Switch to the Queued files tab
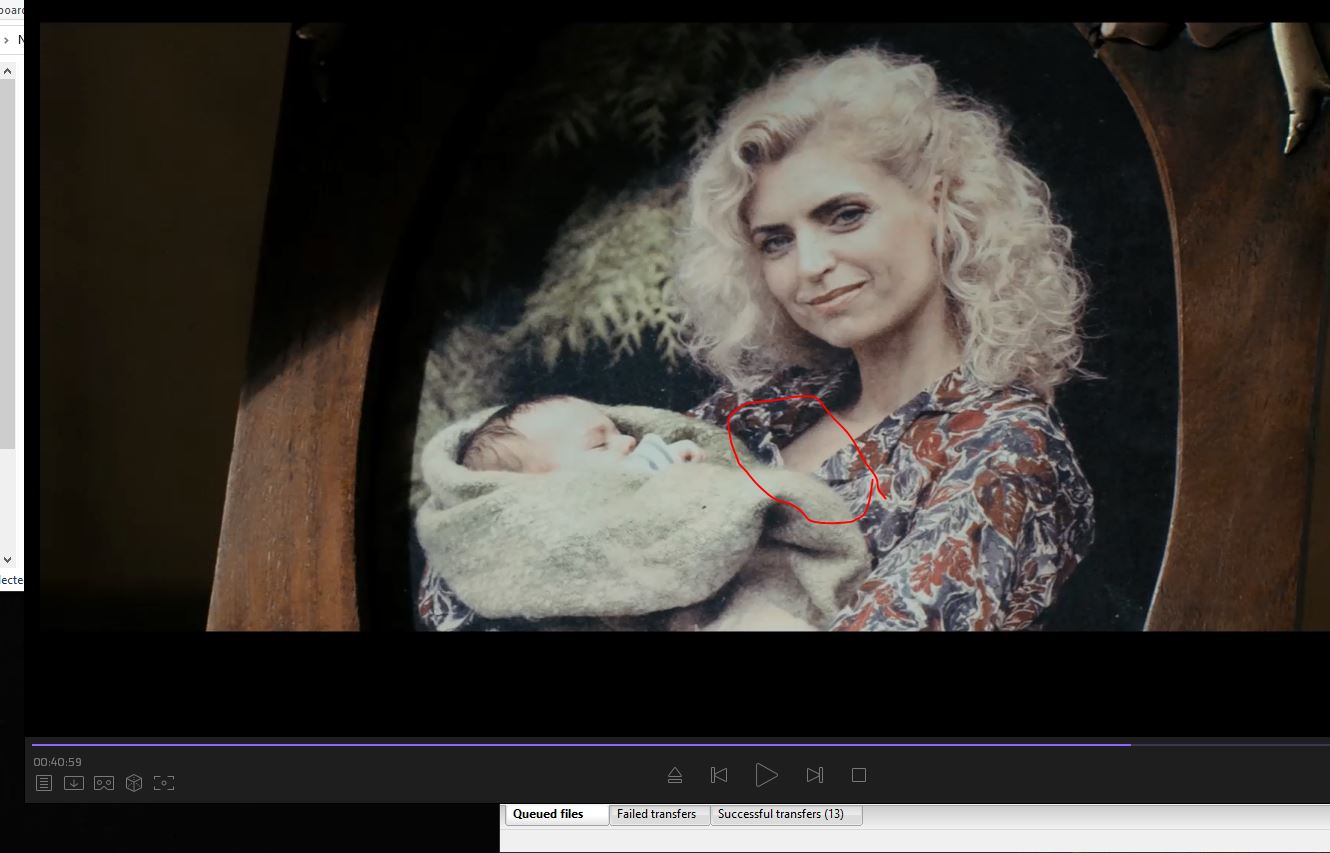The width and height of the screenshot is (1330, 853). pyautogui.click(x=548, y=814)
